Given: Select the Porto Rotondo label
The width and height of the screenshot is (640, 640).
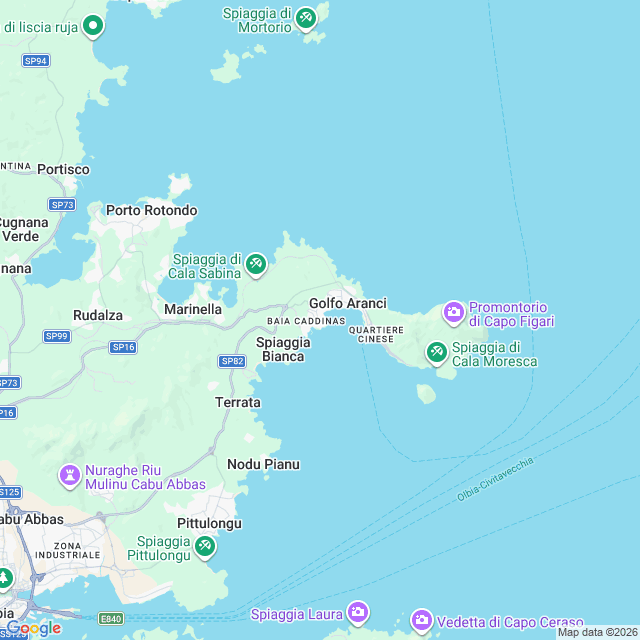Looking at the screenshot, I should point(152,210).
